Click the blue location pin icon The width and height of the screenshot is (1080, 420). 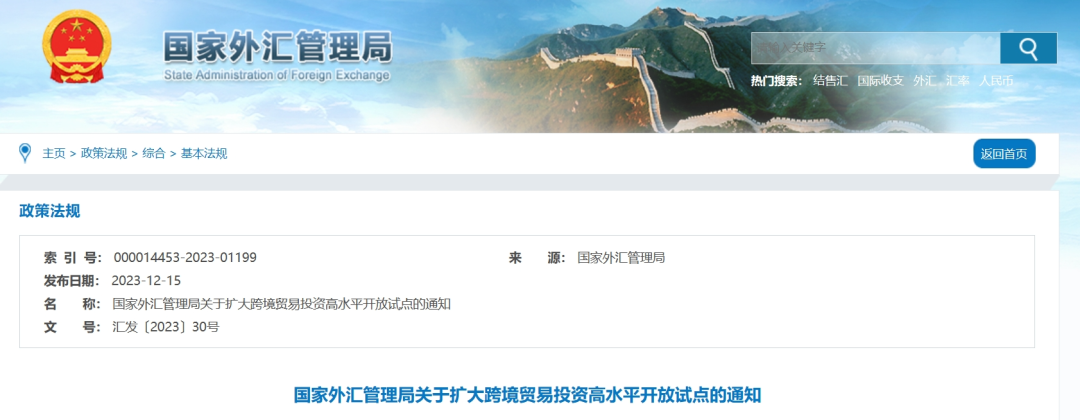25,153
